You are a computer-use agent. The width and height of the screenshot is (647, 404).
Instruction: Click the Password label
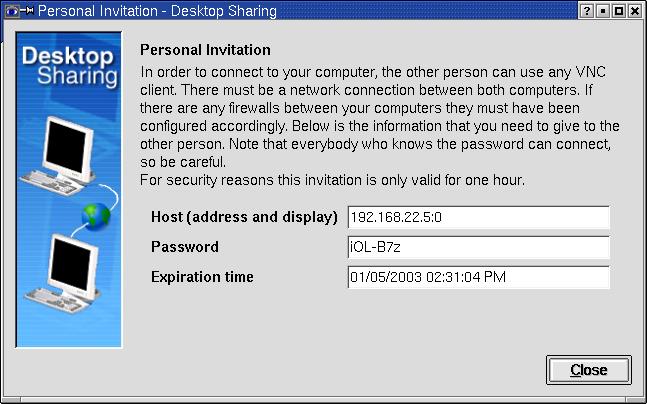click(185, 247)
